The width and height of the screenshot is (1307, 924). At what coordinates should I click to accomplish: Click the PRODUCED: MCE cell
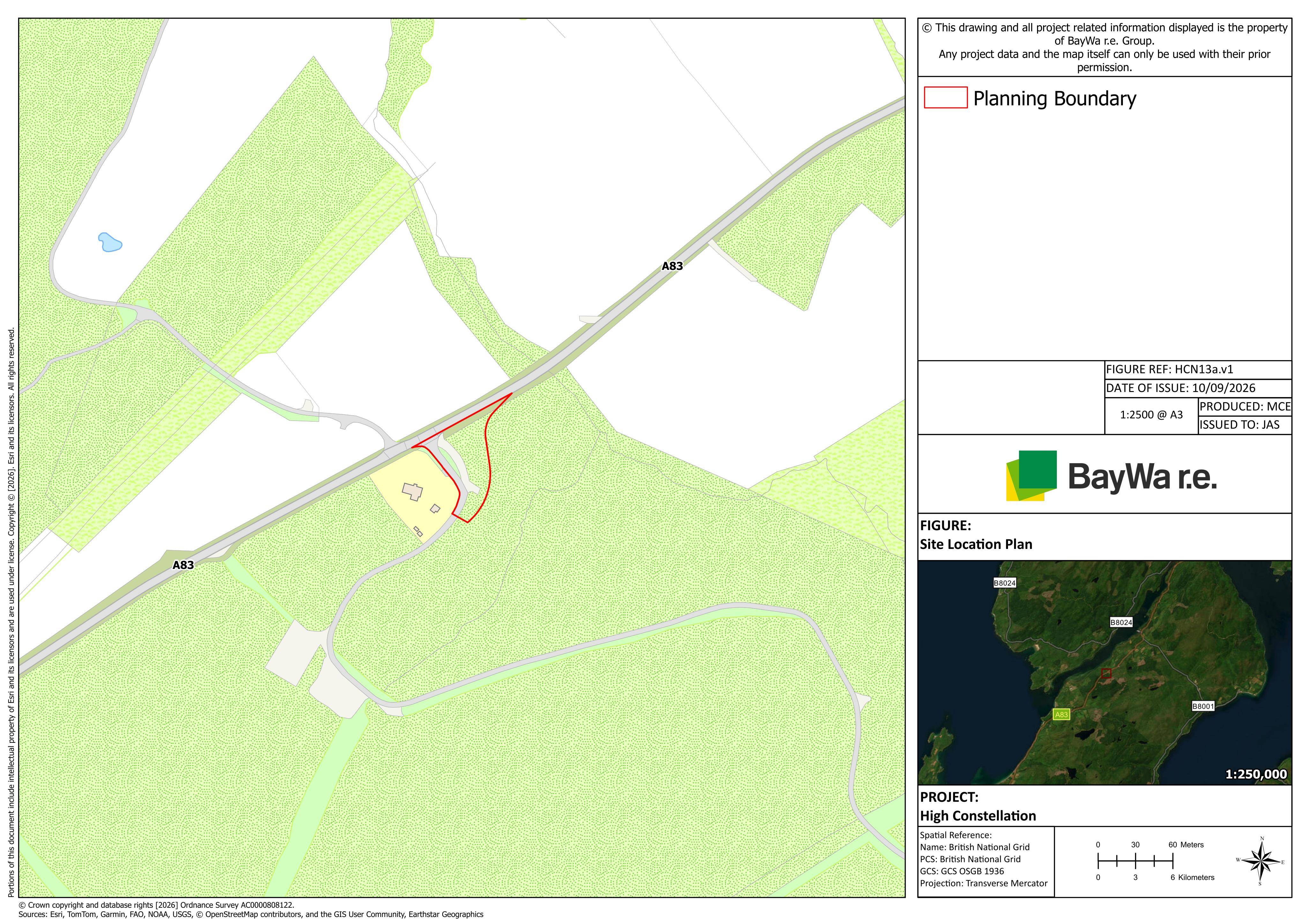1244,407
